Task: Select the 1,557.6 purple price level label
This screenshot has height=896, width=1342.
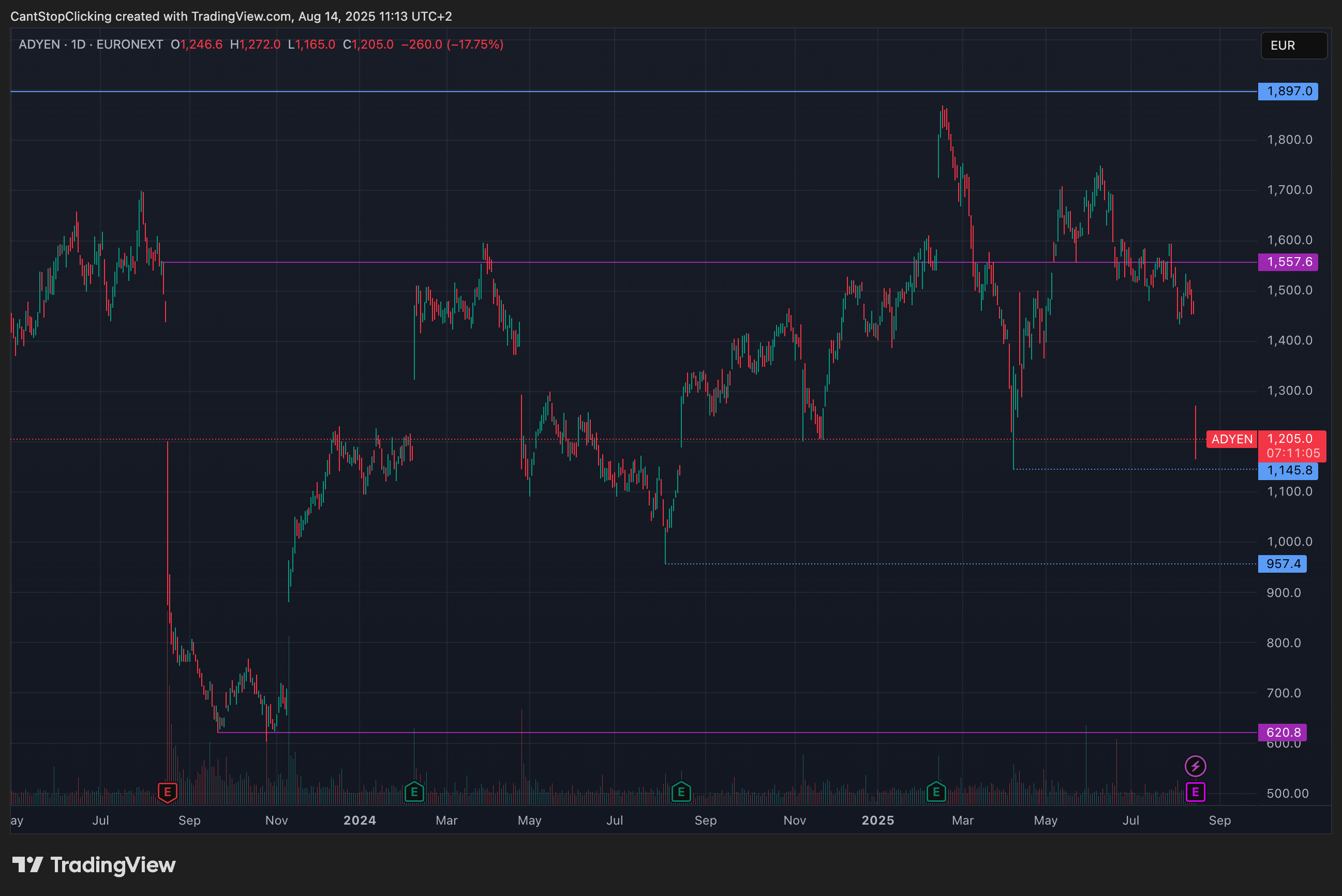Action: click(x=1288, y=262)
